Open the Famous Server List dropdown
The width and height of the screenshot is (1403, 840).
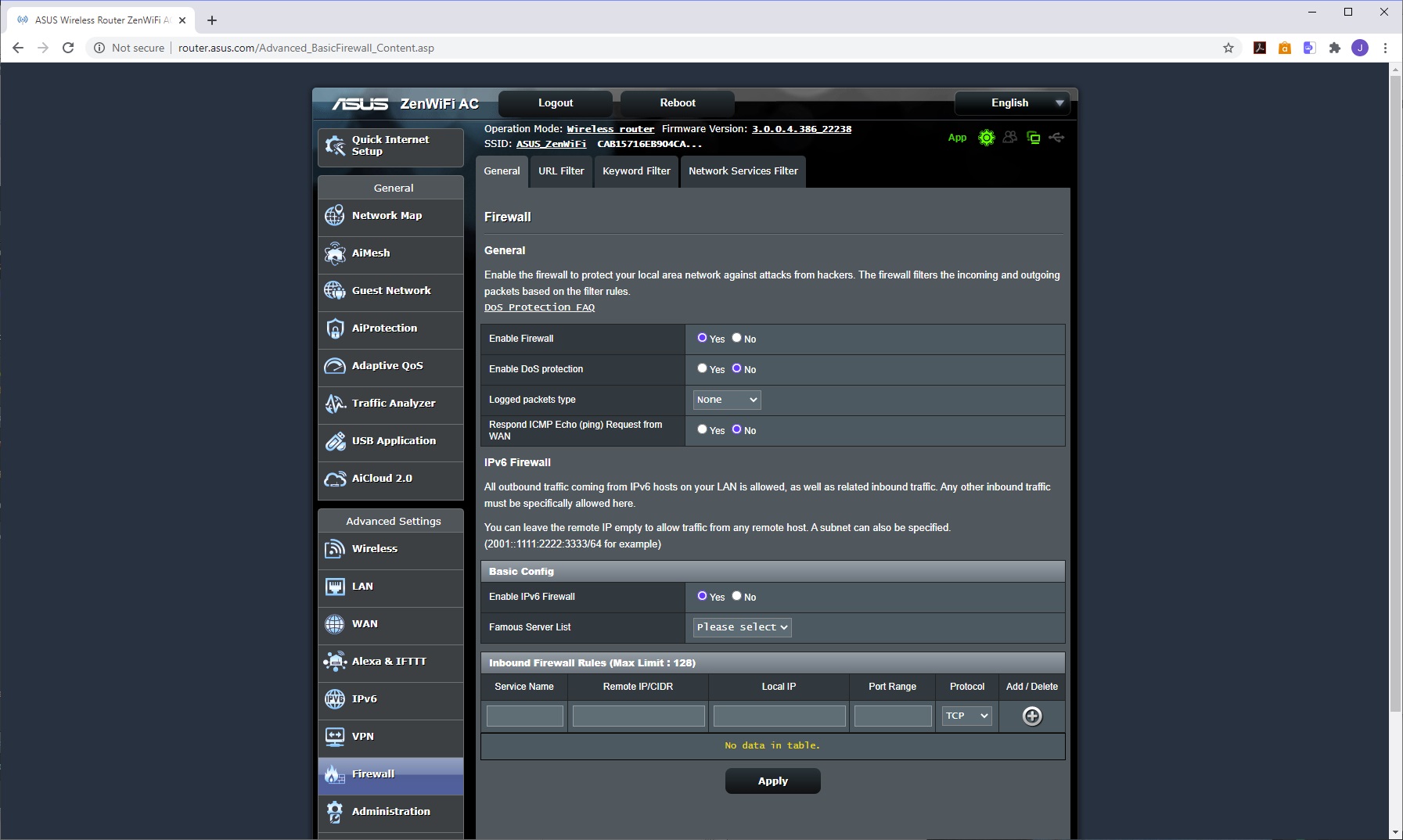[x=743, y=627]
